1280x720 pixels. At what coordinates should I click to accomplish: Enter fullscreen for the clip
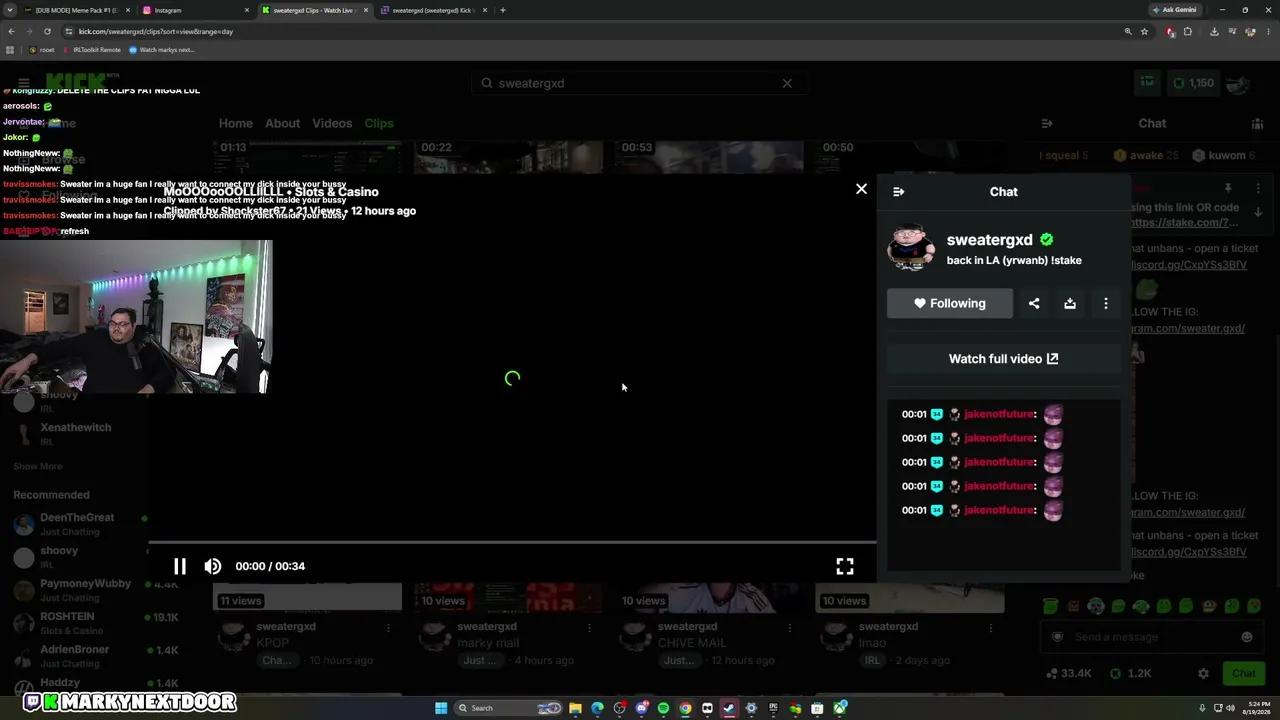click(845, 566)
